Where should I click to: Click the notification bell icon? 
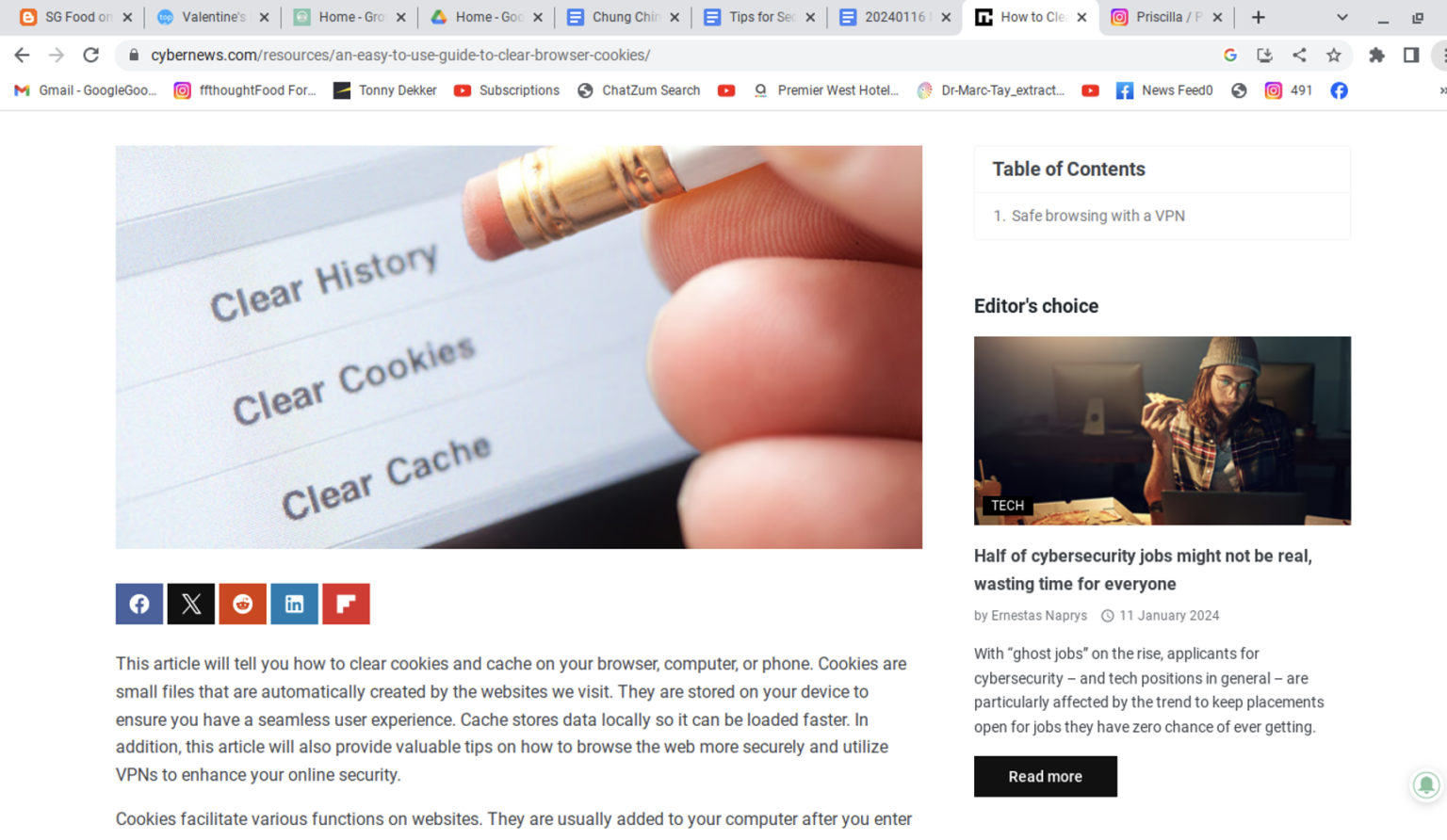pyautogui.click(x=1426, y=784)
